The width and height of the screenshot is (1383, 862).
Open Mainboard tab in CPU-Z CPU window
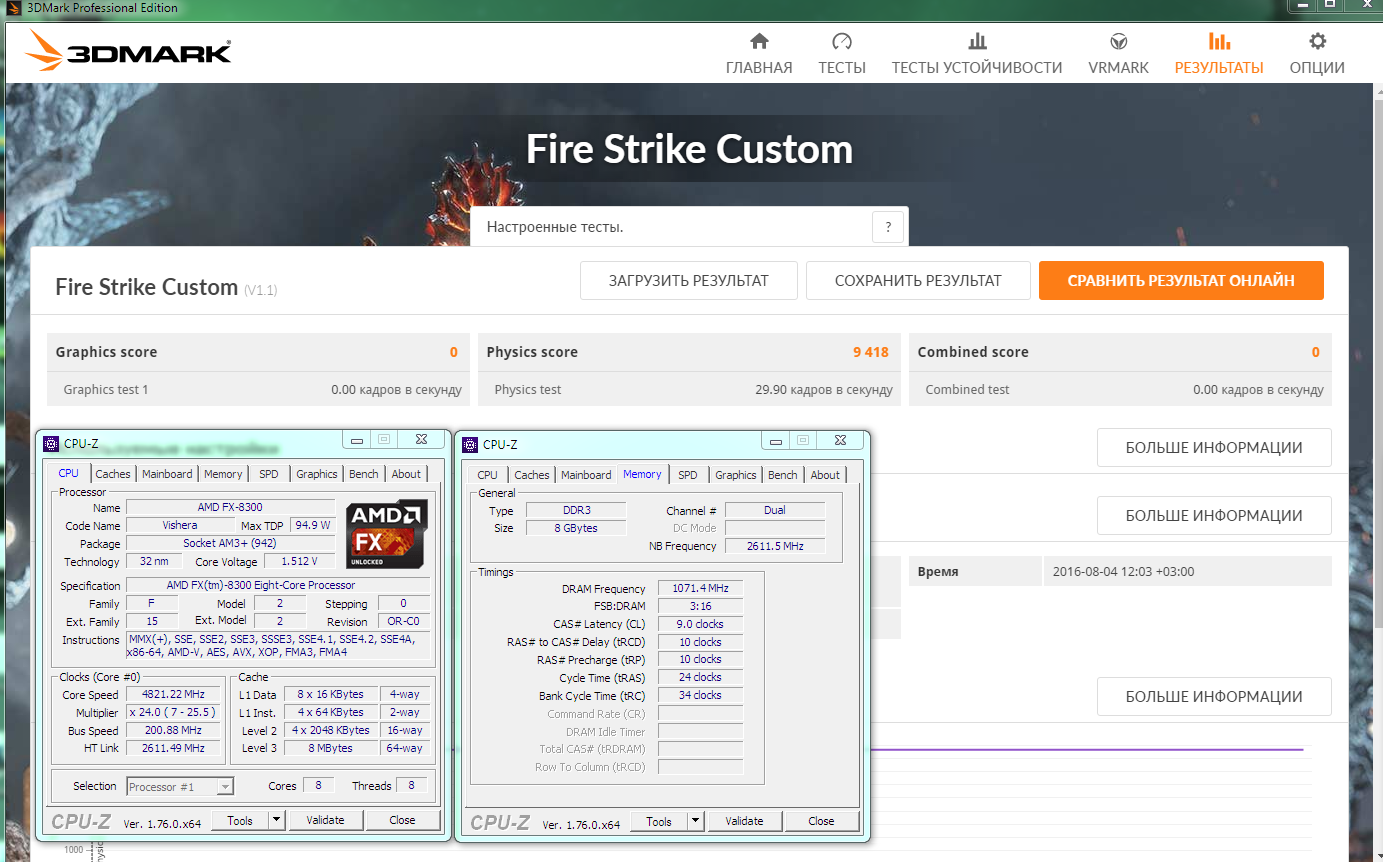coord(167,474)
